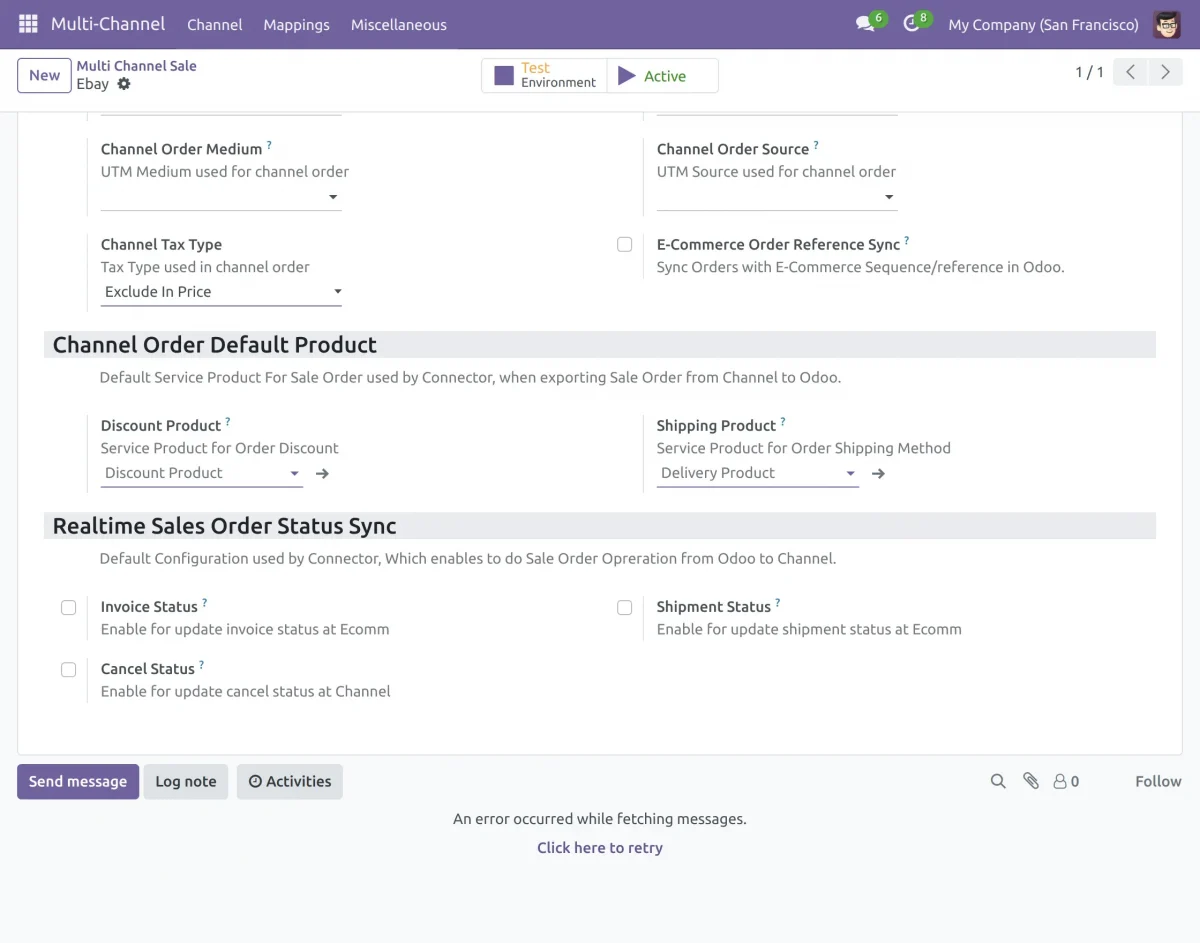This screenshot has height=943, width=1200.
Task: Click the attachment paperclip in the chatter
Action: [1031, 781]
